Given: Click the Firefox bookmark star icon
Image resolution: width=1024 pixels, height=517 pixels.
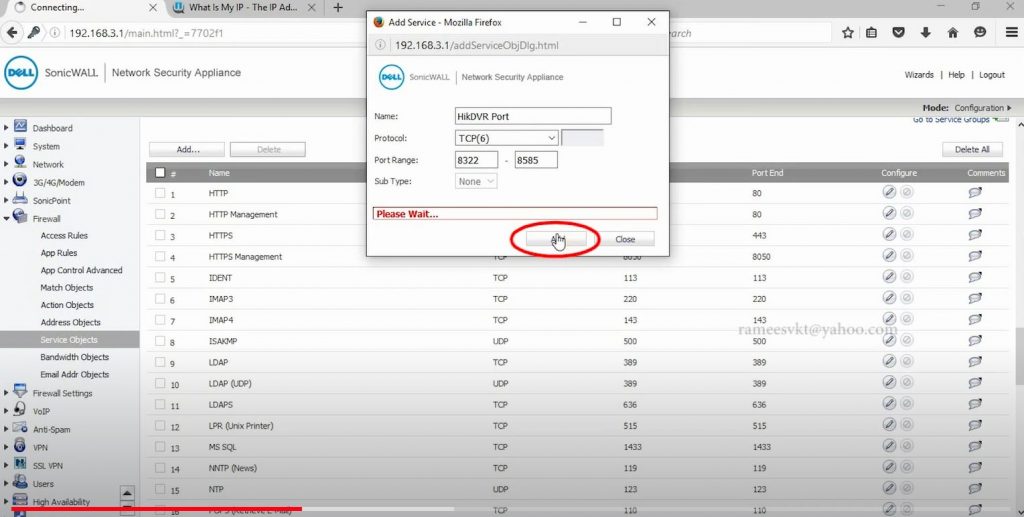Looking at the screenshot, I should click(x=848, y=33).
